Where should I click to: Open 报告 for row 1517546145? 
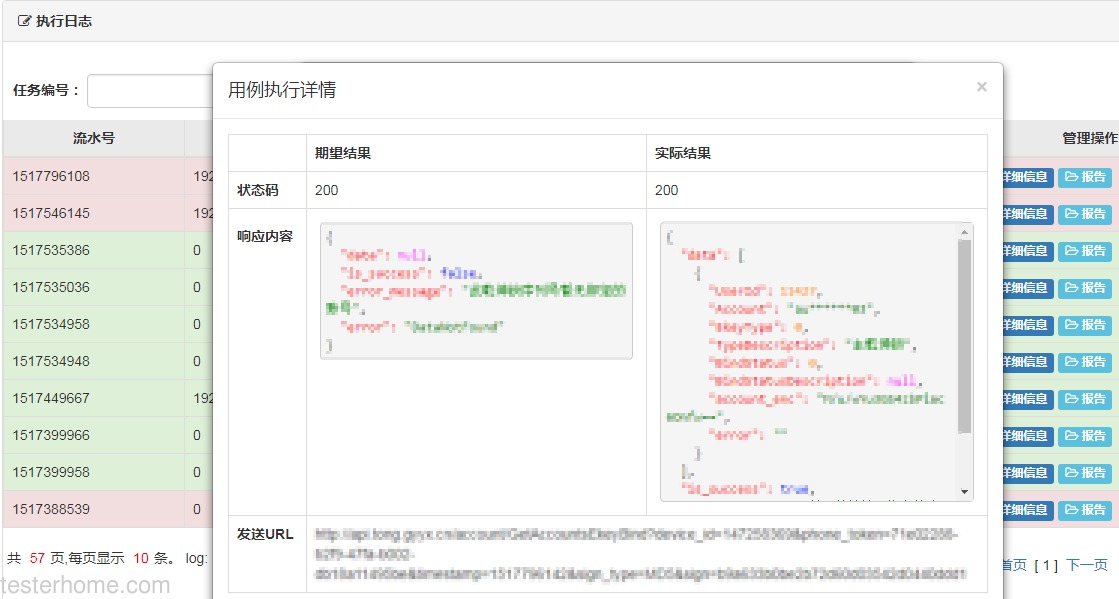[x=1085, y=214]
